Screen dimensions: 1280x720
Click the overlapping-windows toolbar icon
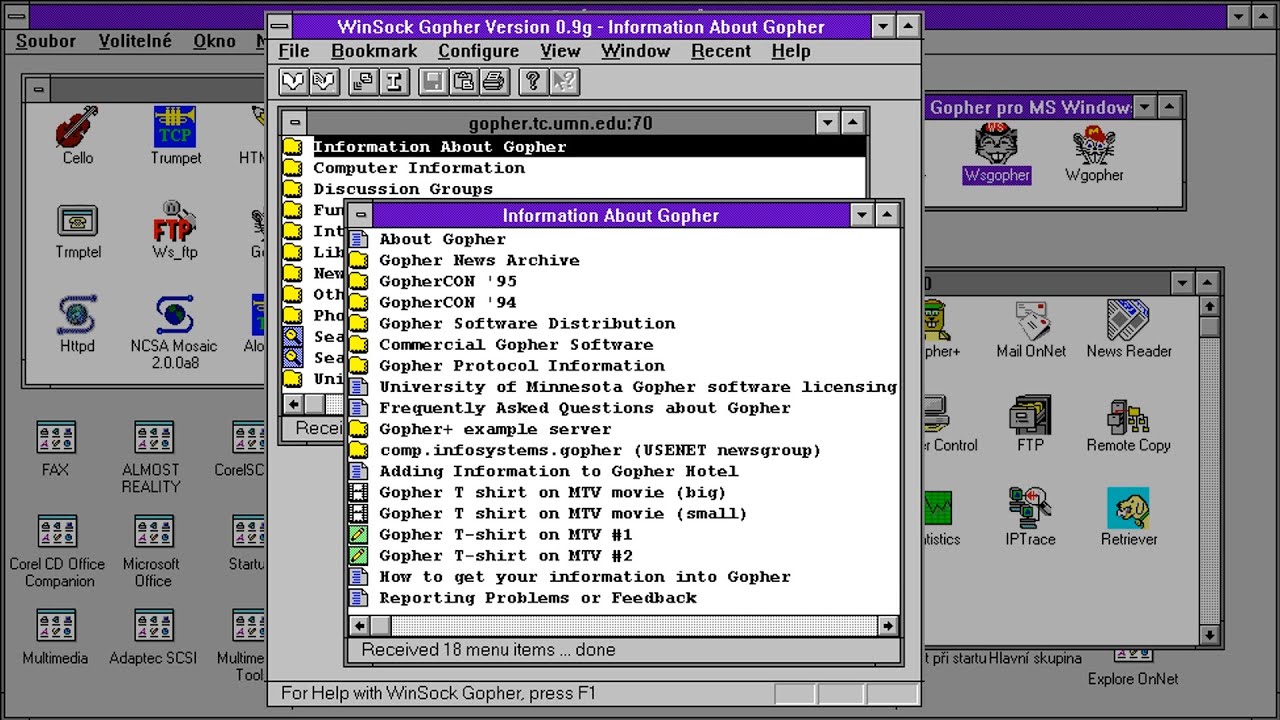click(364, 81)
